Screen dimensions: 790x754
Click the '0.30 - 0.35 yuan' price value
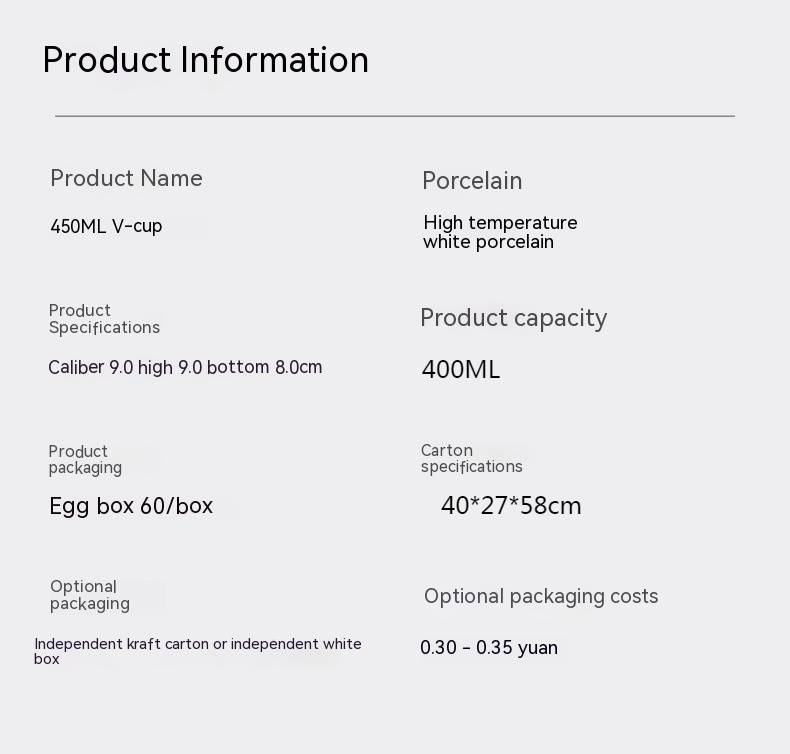click(489, 648)
